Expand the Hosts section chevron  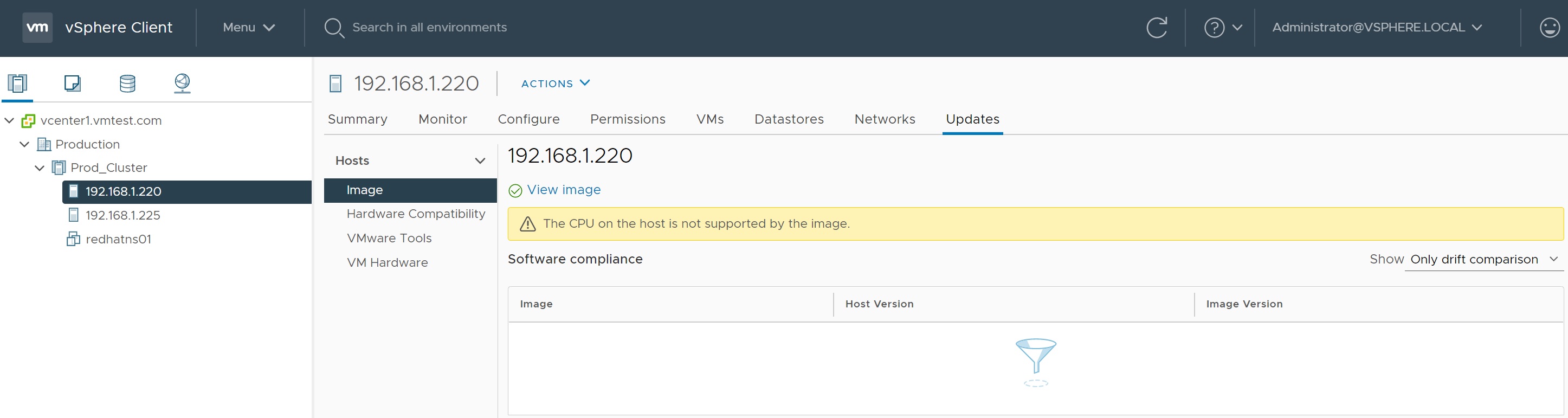pos(480,160)
